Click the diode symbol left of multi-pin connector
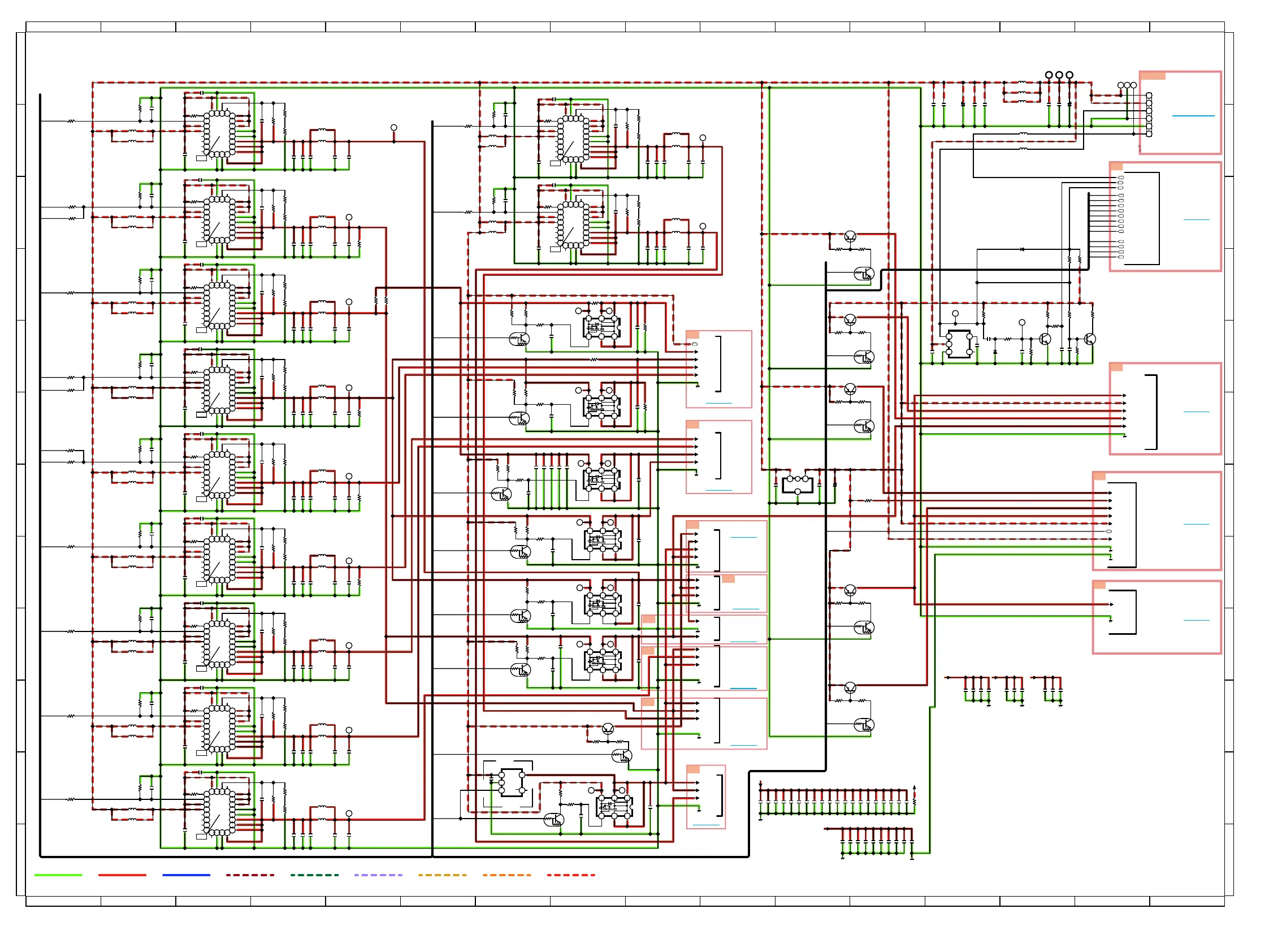This screenshot has width=1282, height=952. [x=1021, y=249]
